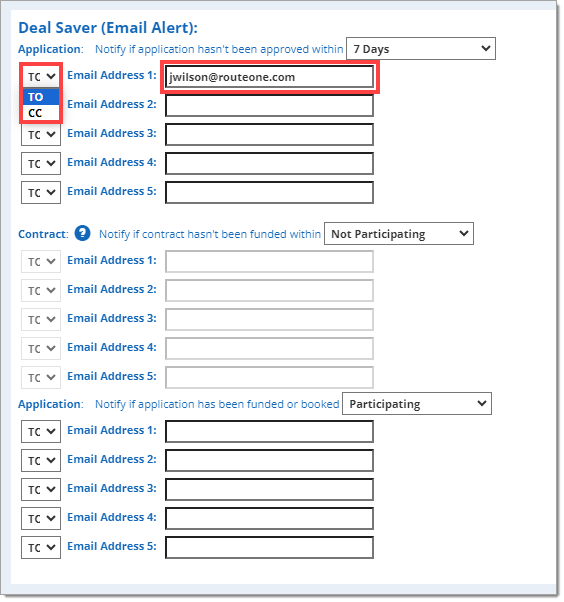Click Email Address 5 field under first Application

pyautogui.click(x=270, y=192)
